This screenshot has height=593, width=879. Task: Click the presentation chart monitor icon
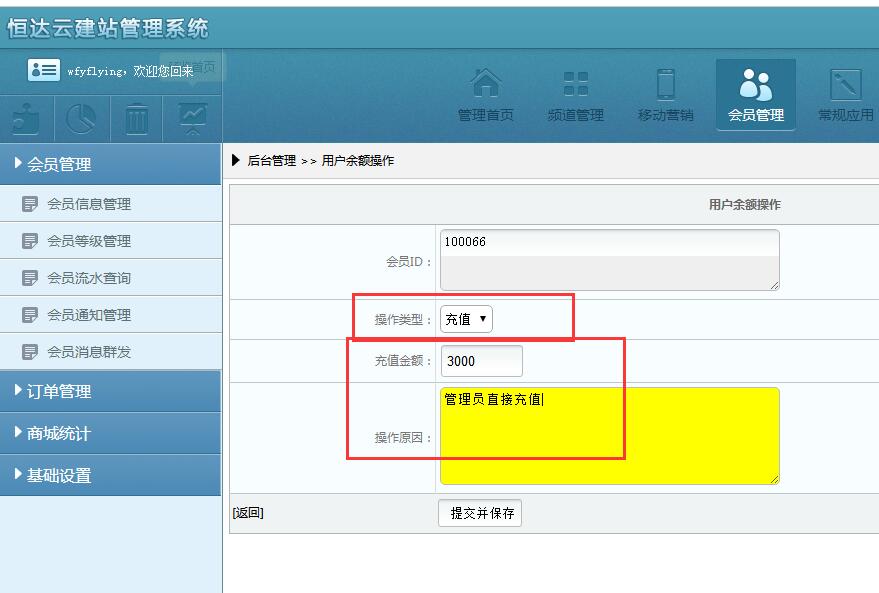click(x=192, y=119)
